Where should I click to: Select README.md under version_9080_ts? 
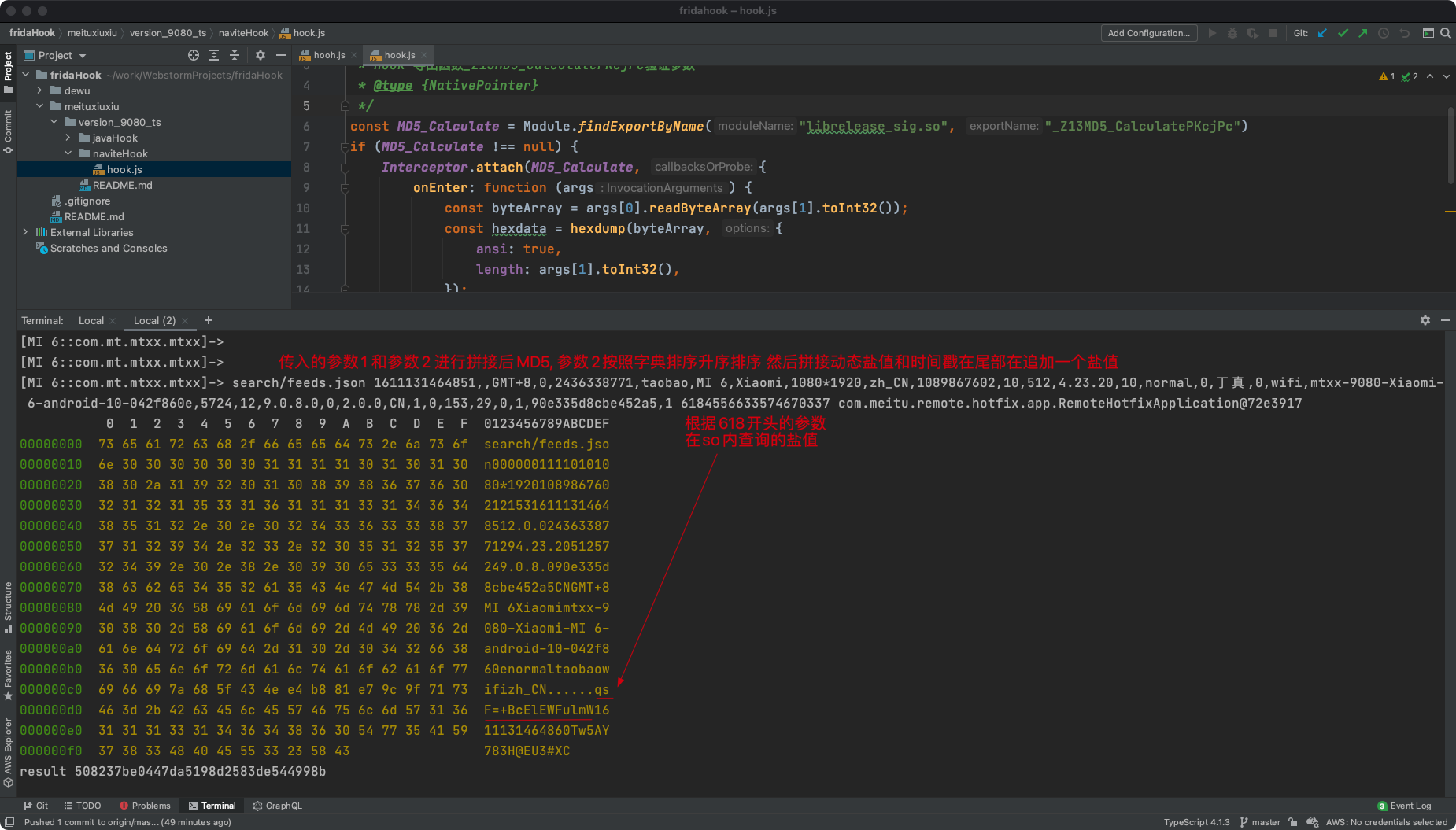point(122,185)
